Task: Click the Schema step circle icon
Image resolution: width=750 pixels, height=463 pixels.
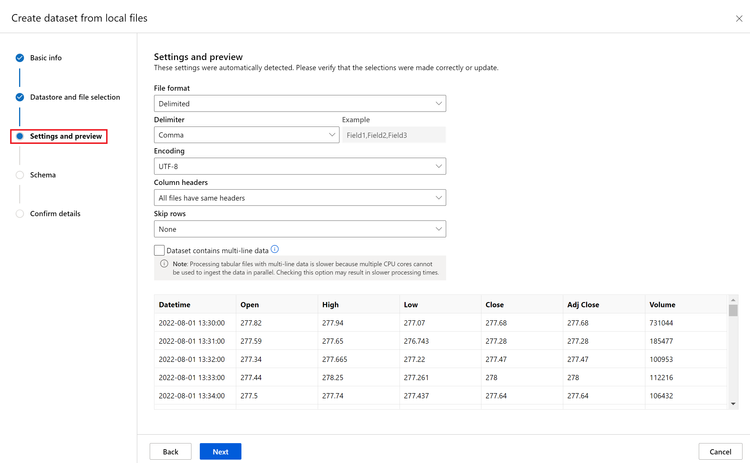Action: pos(20,175)
